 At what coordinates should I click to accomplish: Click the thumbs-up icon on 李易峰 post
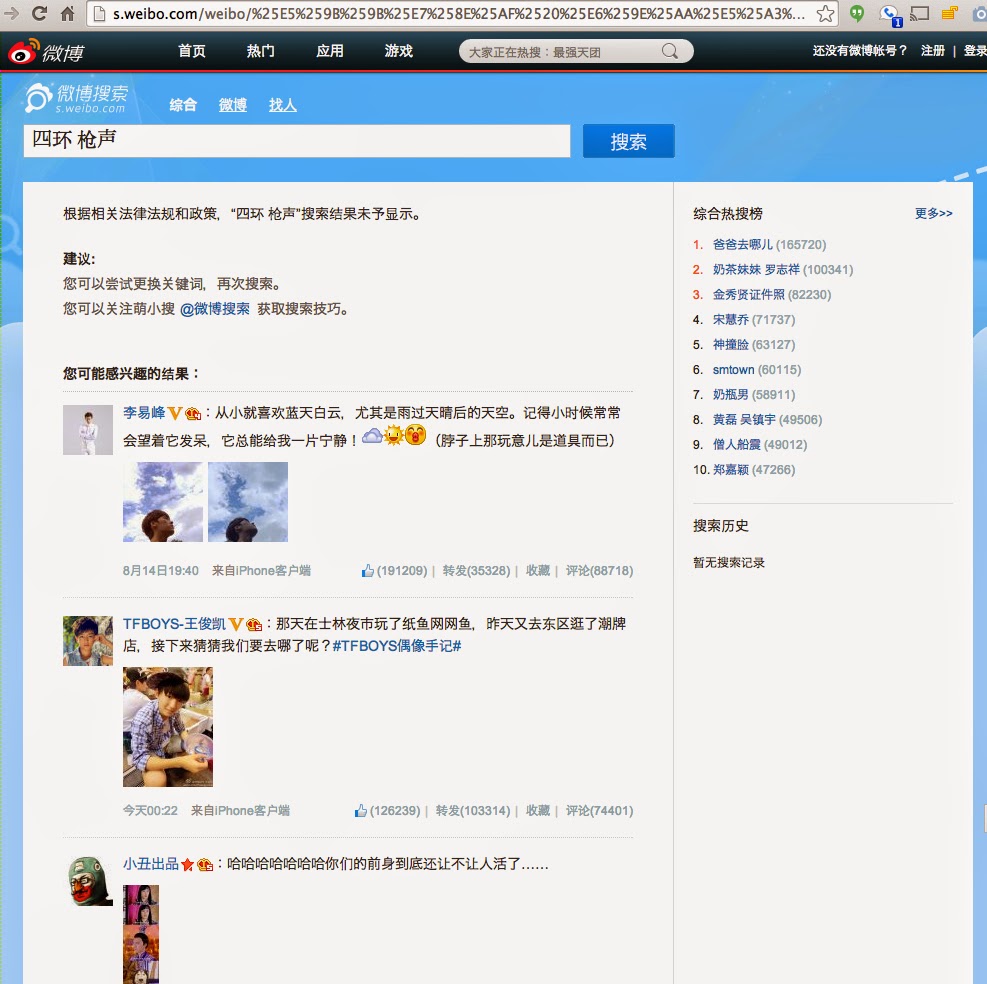pos(368,571)
